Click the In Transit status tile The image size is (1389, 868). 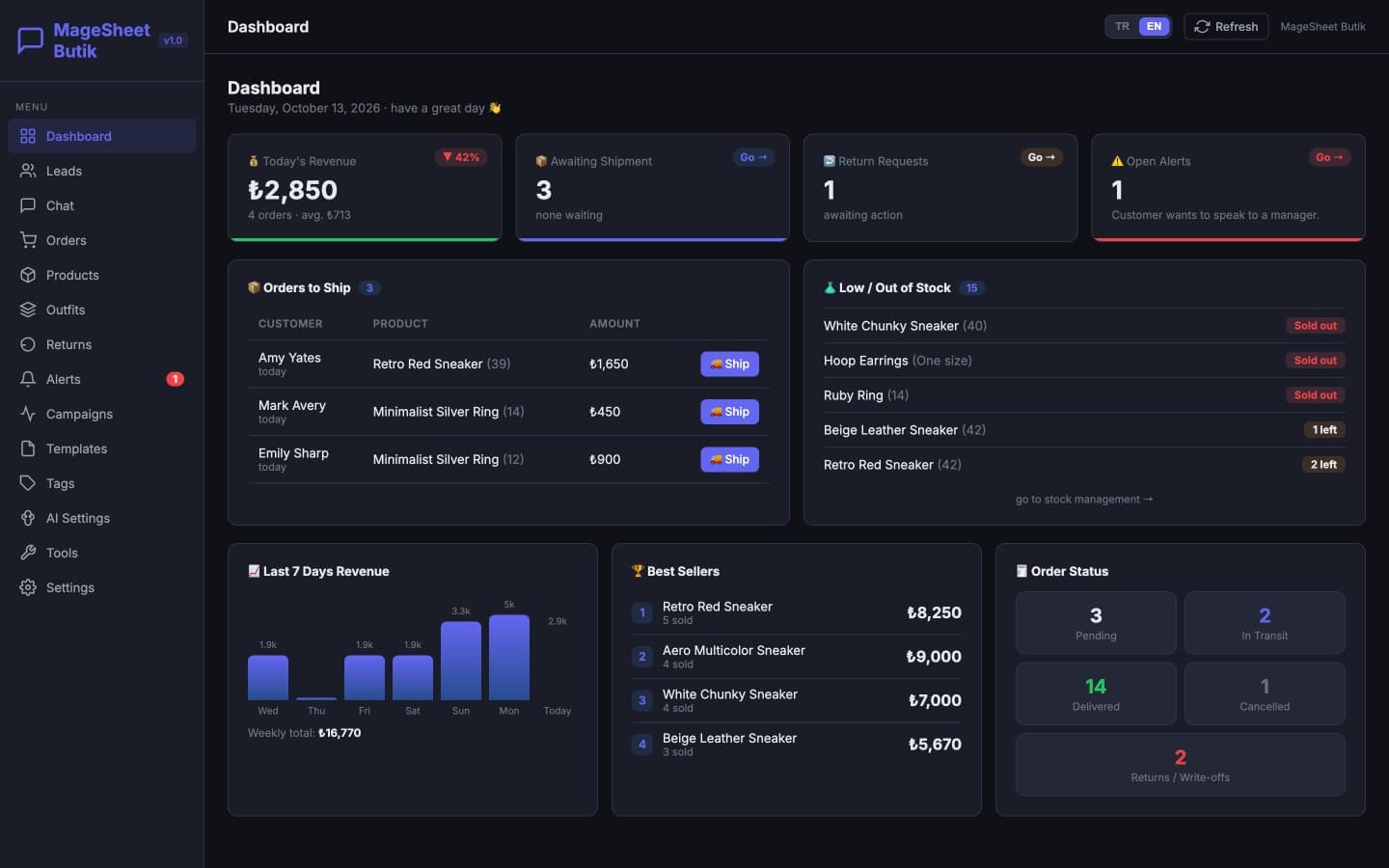pyautogui.click(x=1265, y=623)
